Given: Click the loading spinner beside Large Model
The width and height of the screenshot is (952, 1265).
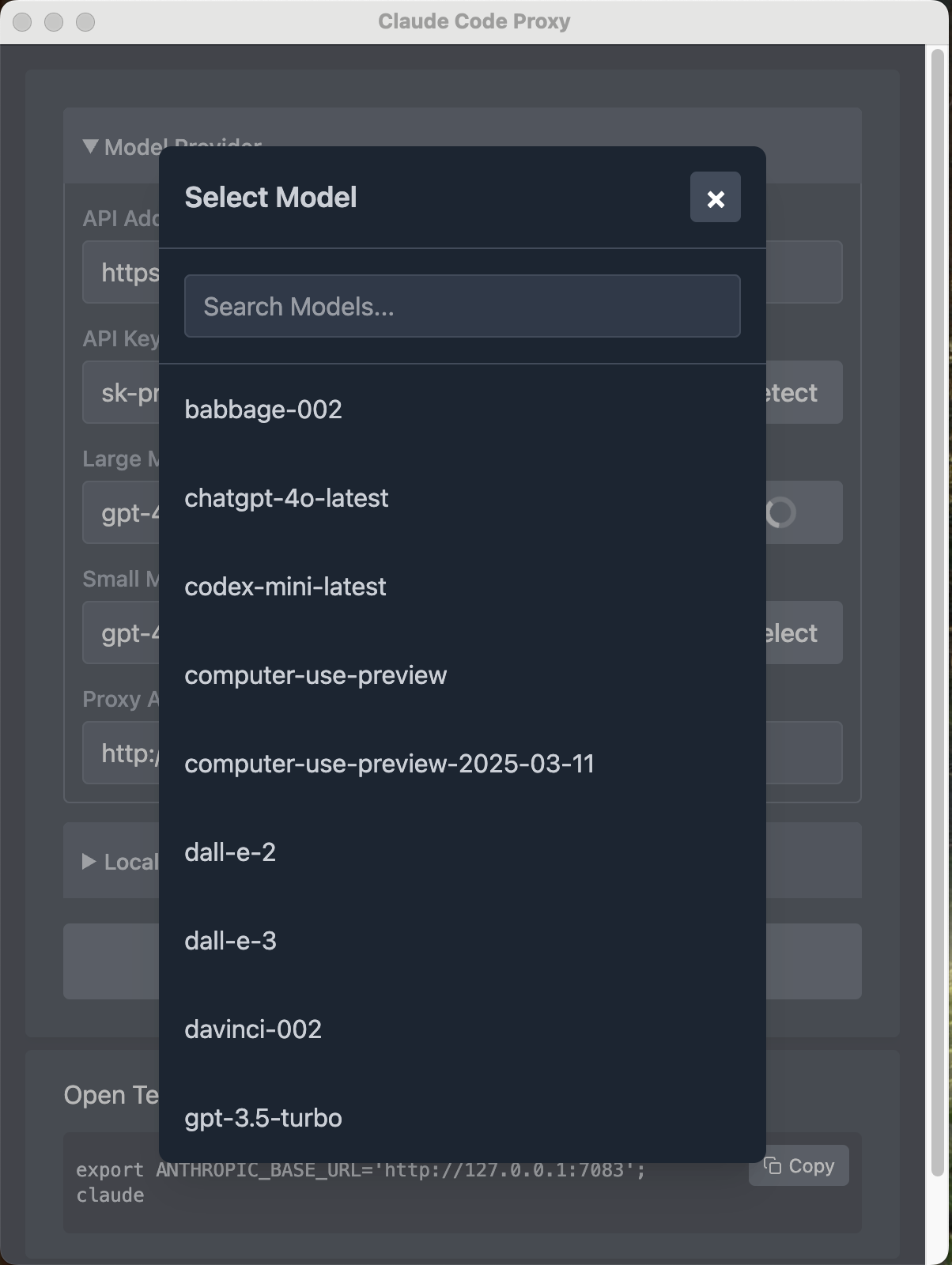Looking at the screenshot, I should (x=780, y=512).
